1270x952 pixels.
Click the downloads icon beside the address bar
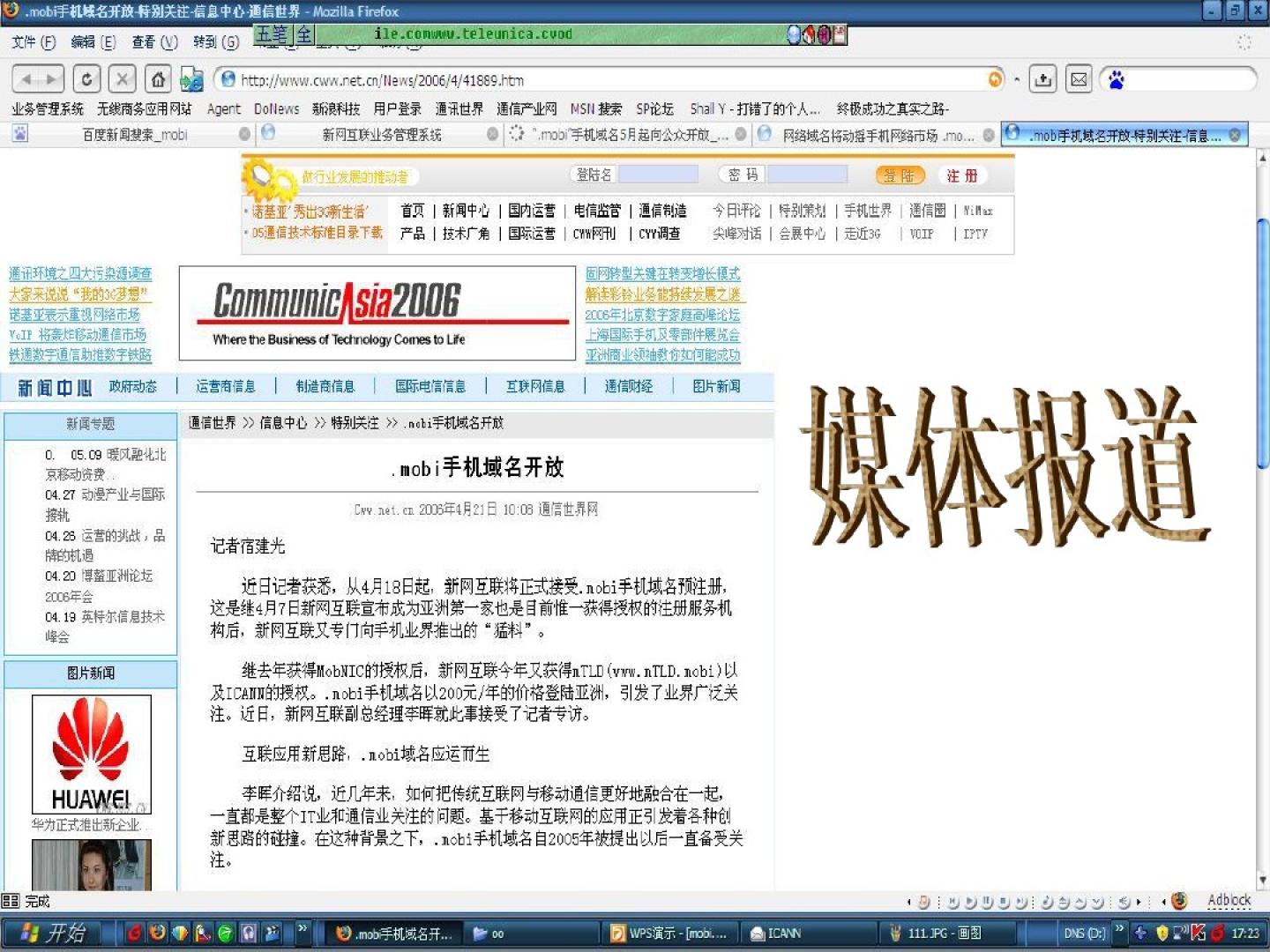coord(1042,79)
